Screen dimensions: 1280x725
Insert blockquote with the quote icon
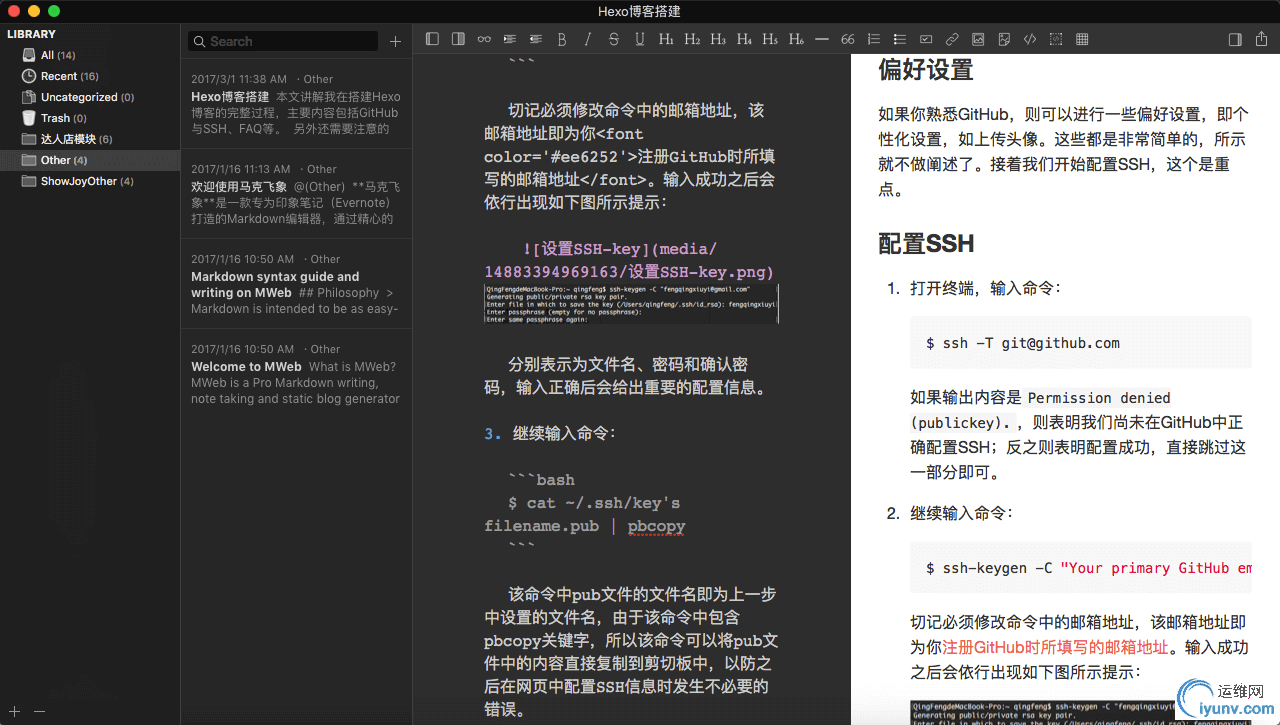pyautogui.click(x=848, y=39)
